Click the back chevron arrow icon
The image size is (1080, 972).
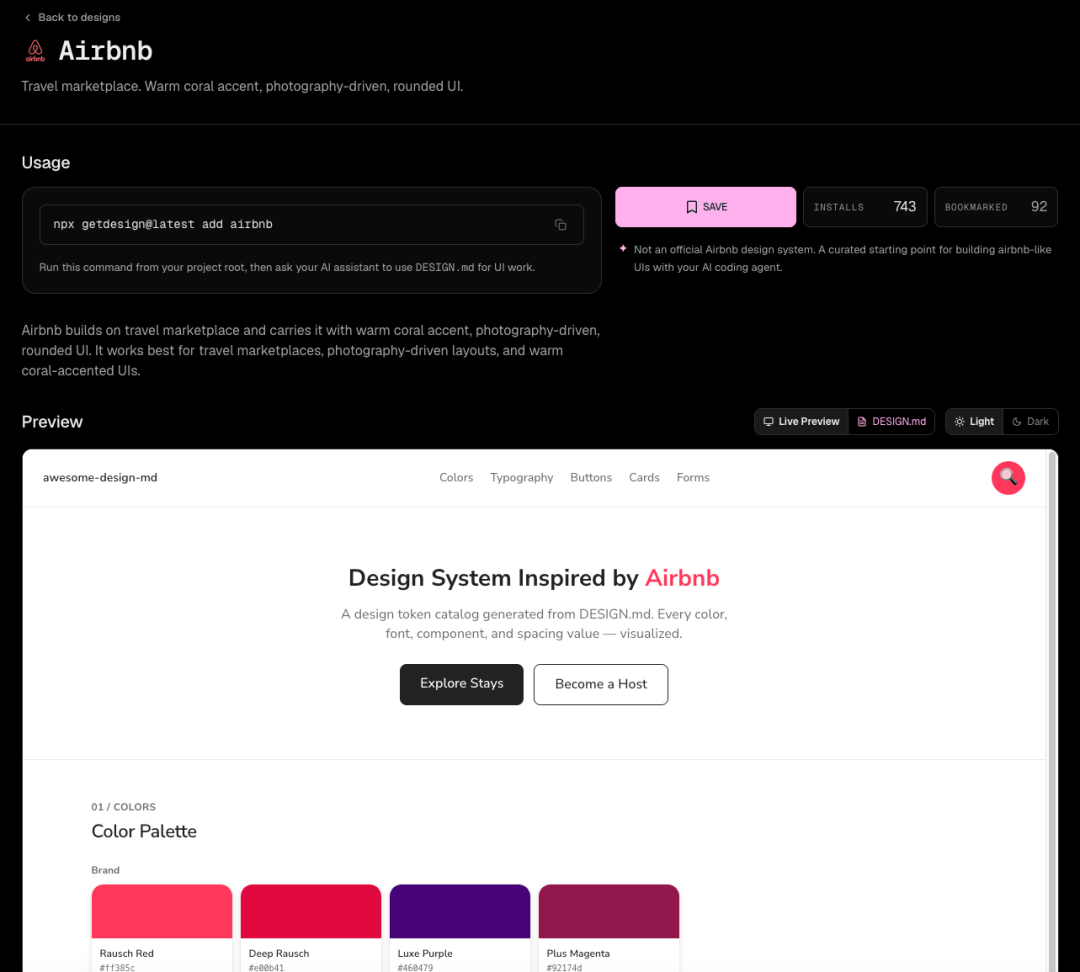point(27,18)
